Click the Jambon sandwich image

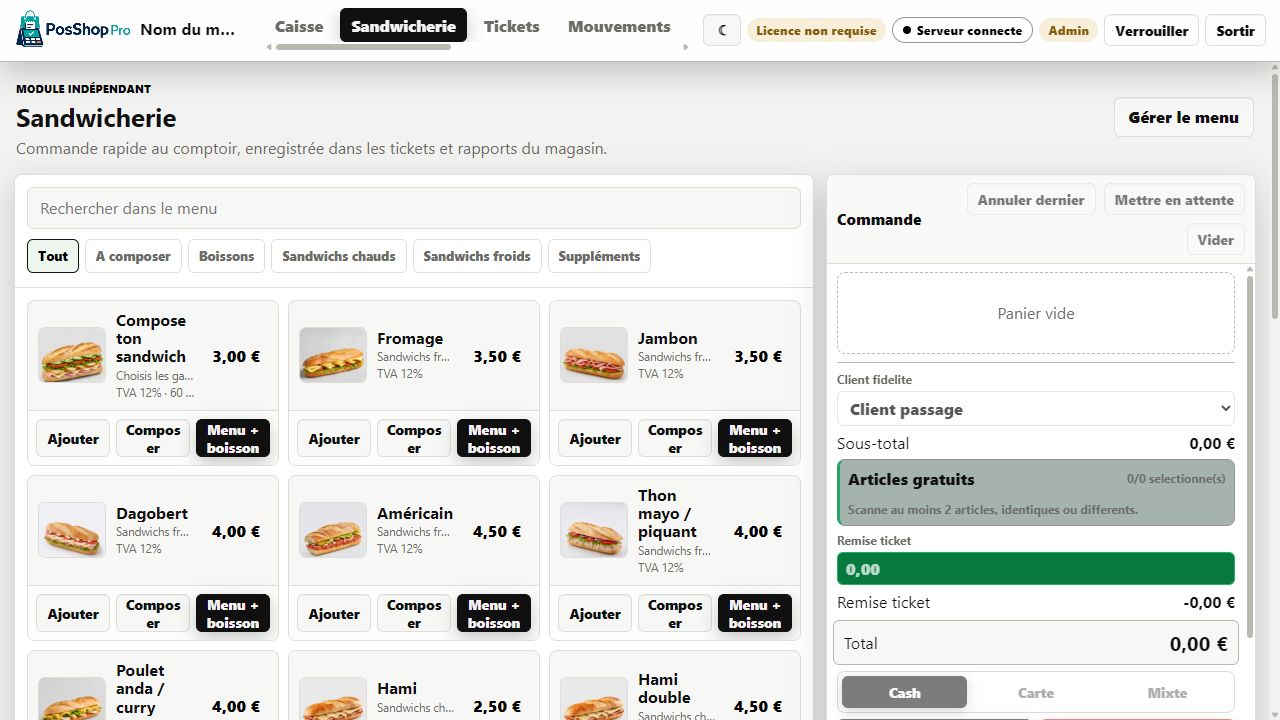594,355
